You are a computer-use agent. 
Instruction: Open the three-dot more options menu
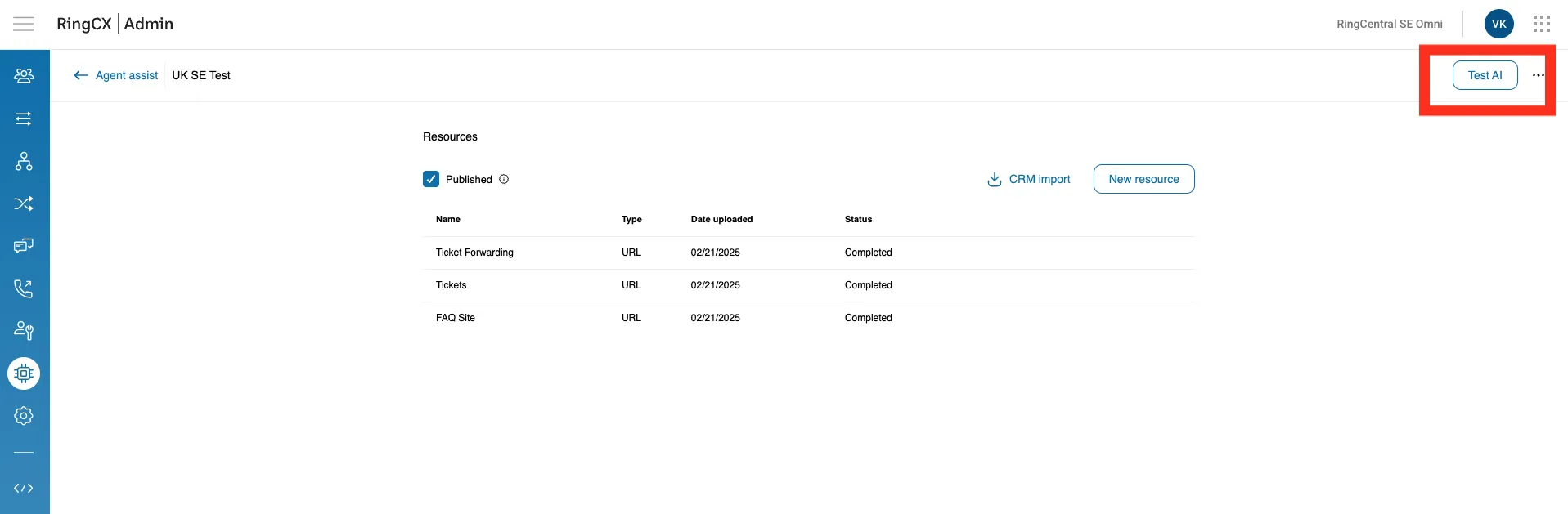coord(1538,75)
